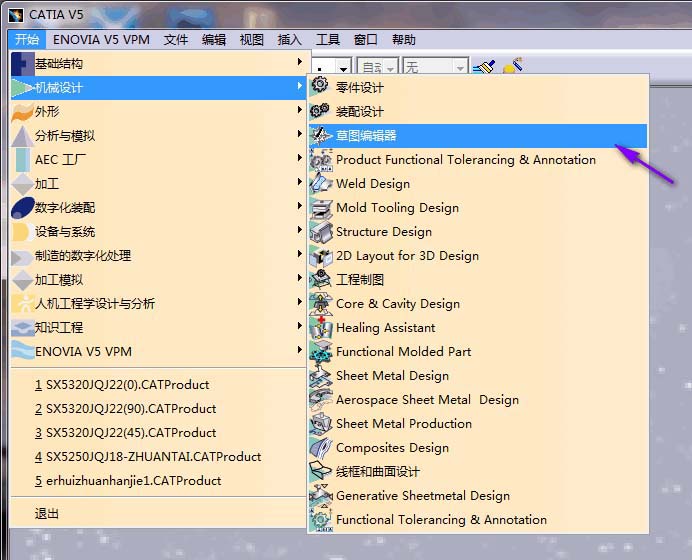Open the 工具 menu
The image size is (692, 560).
pyautogui.click(x=327, y=40)
